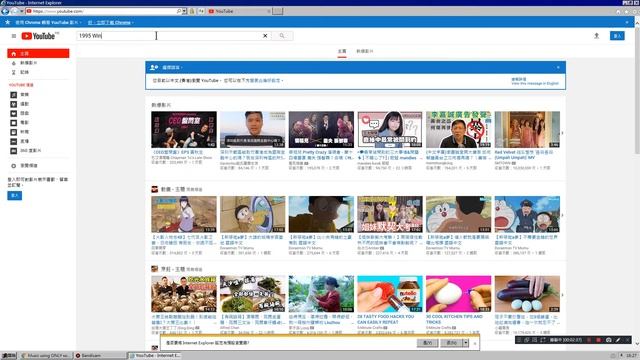Switch to 'Music using ONLY so...' taskbar item
This screenshot has width=640, height=360.
pos(46,356)
